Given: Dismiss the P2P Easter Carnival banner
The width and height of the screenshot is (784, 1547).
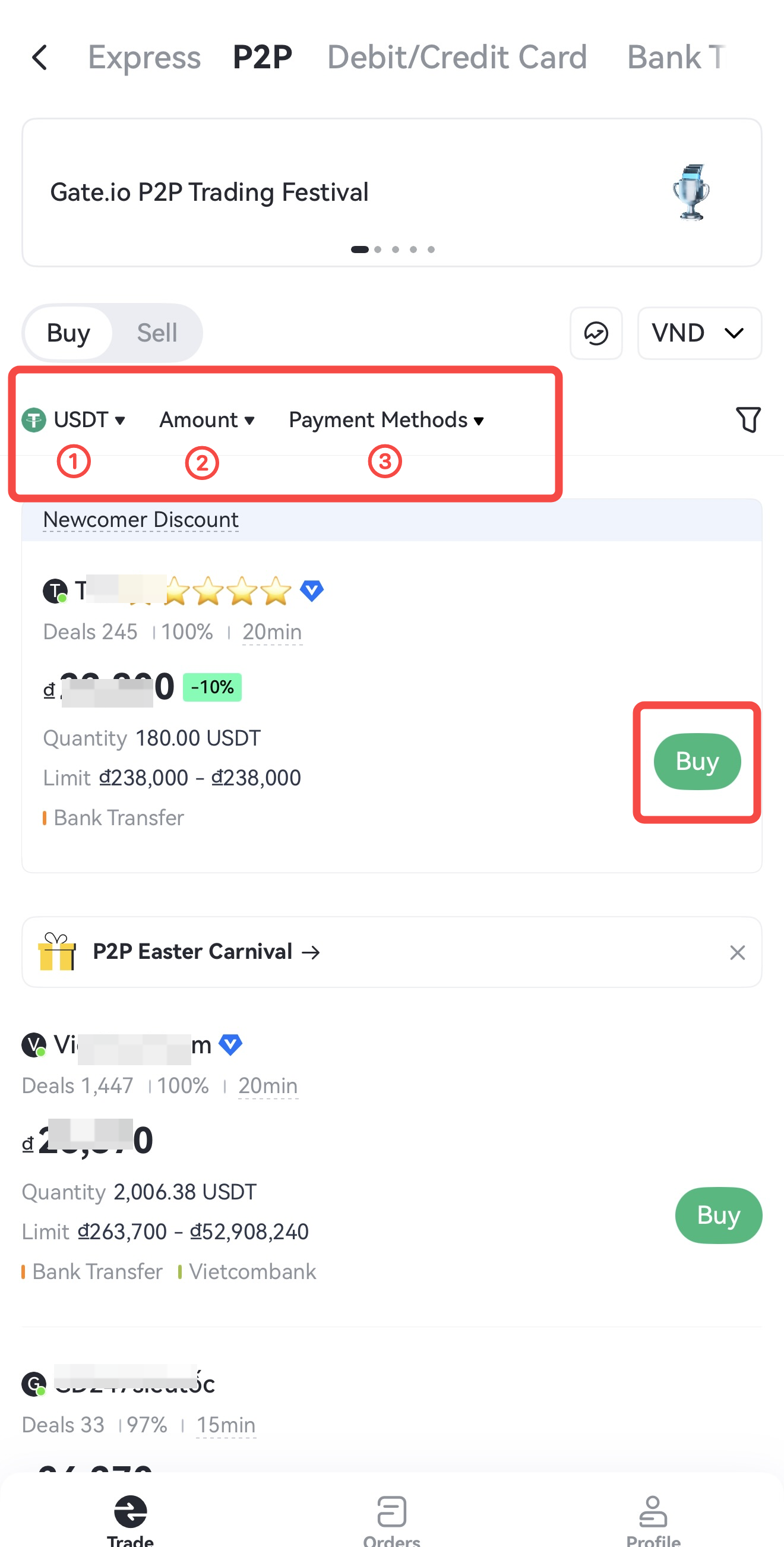Looking at the screenshot, I should point(736,952).
